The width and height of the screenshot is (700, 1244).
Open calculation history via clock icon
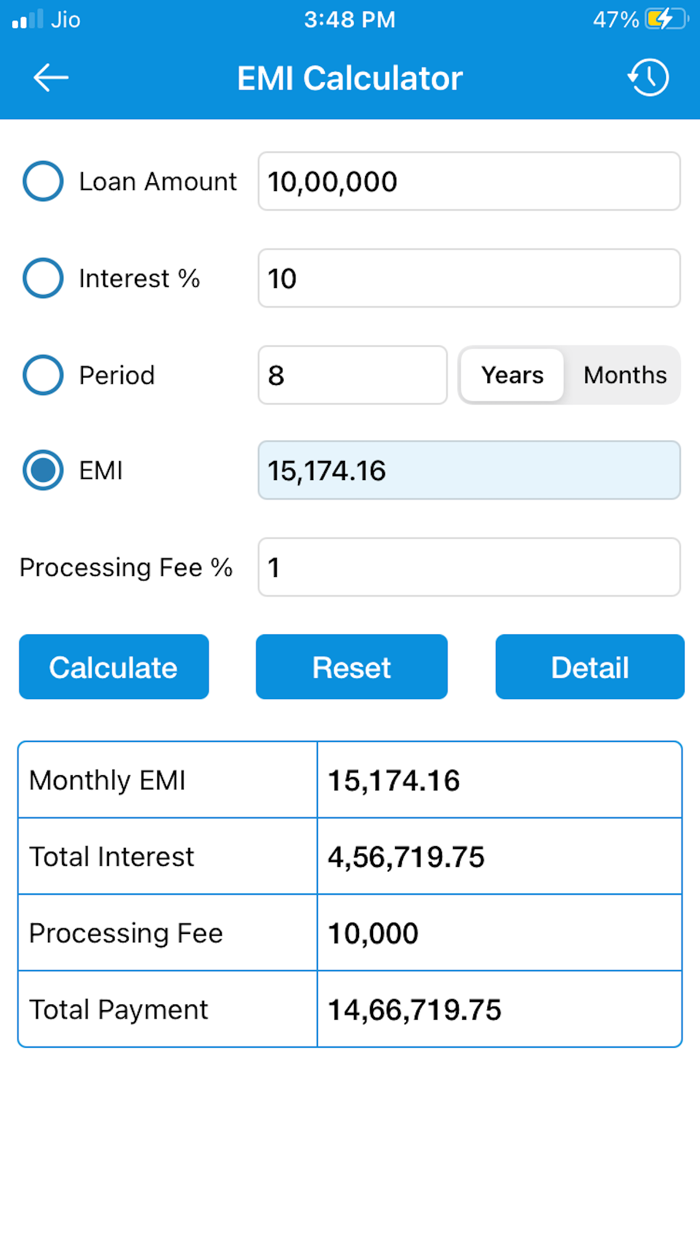tap(648, 77)
